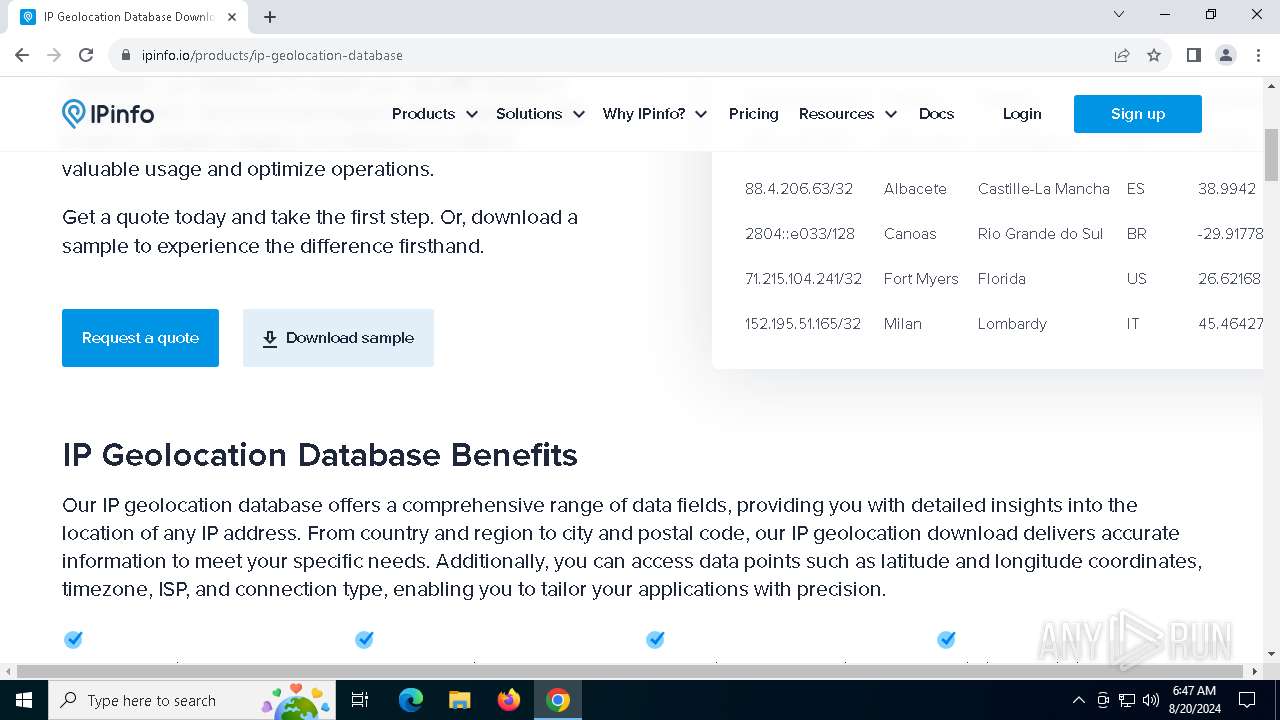Open the browser side panel
The width and height of the screenshot is (1280, 720).
(x=1193, y=55)
